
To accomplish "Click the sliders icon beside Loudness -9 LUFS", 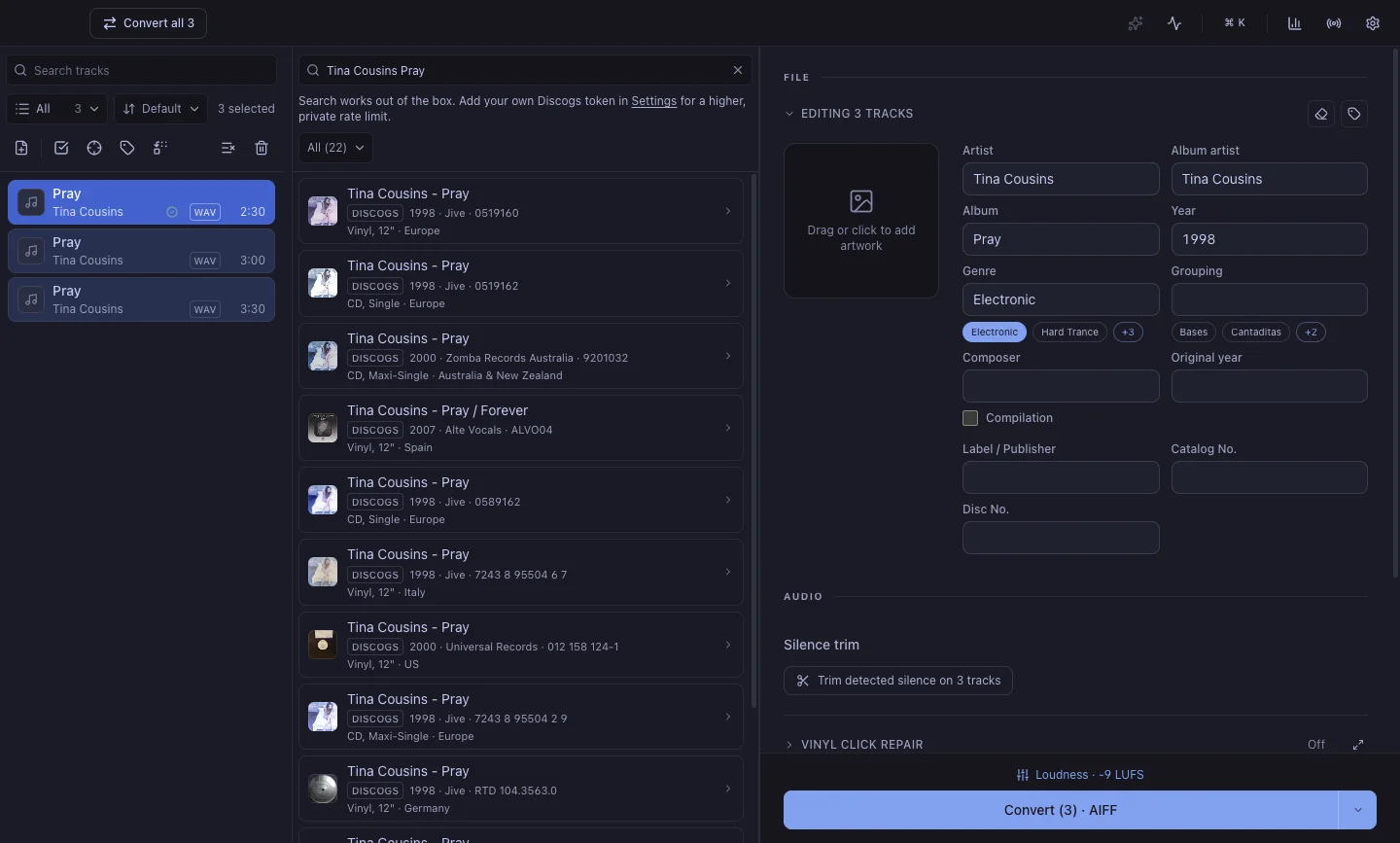I will [x=1023, y=775].
